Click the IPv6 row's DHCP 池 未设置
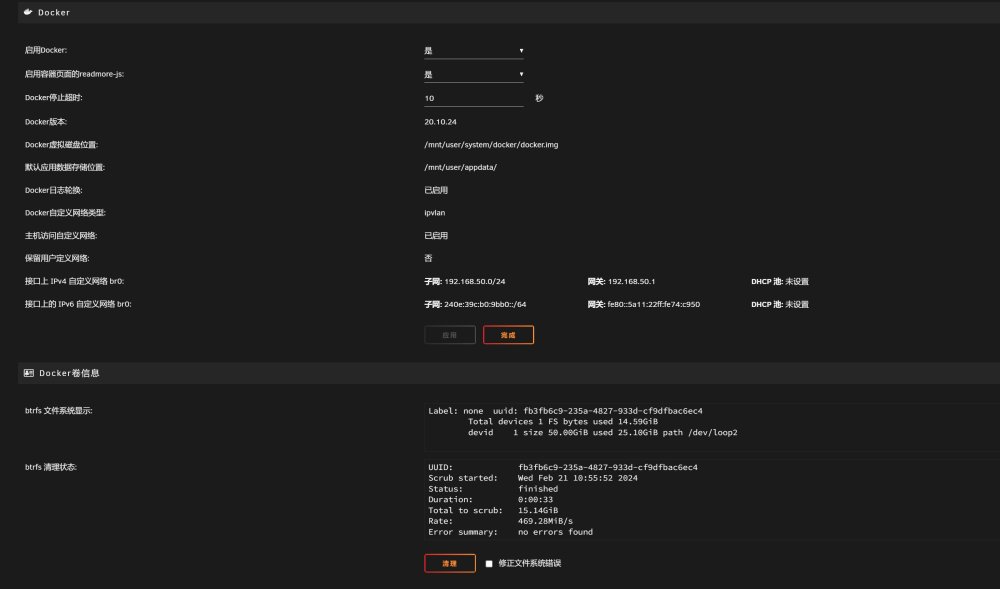 pyautogui.click(x=780, y=304)
